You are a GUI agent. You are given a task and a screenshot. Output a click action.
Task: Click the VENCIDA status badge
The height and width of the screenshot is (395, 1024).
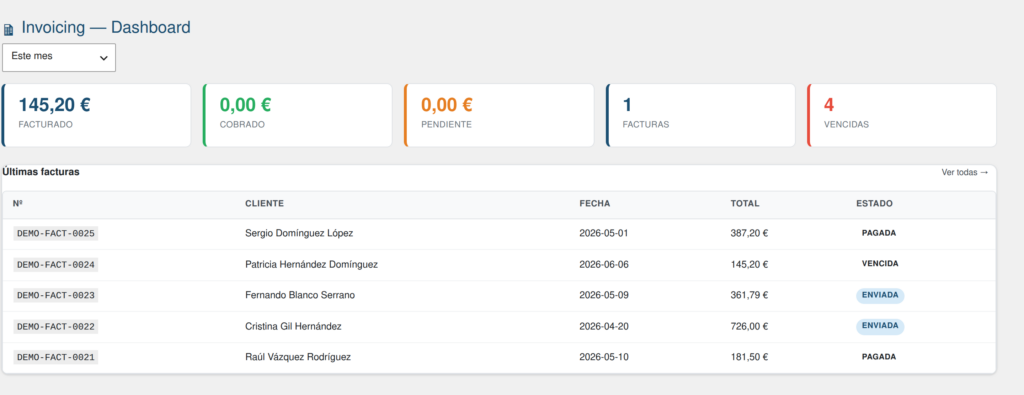click(880, 264)
